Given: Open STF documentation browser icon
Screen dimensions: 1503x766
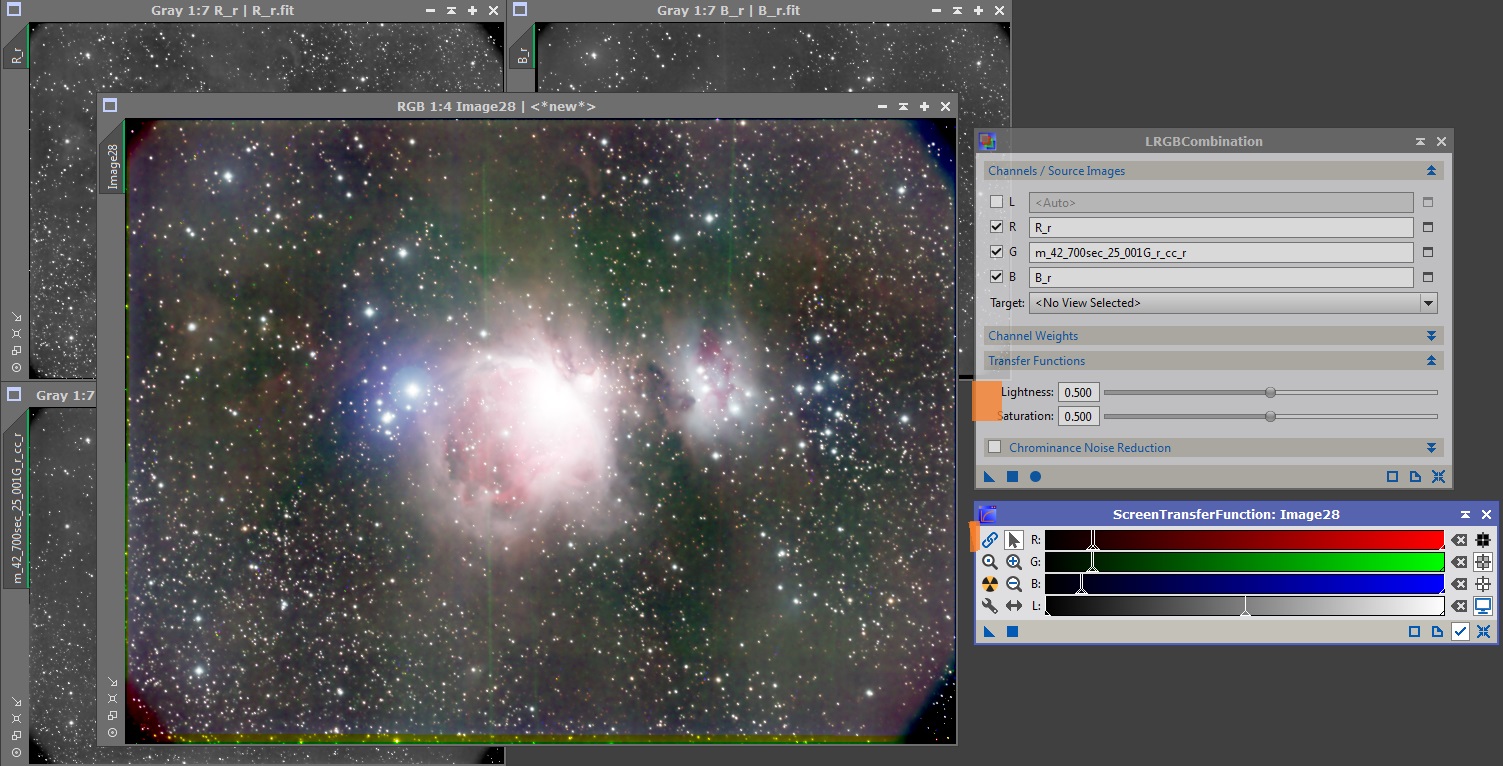Looking at the screenshot, I should tap(1437, 632).
